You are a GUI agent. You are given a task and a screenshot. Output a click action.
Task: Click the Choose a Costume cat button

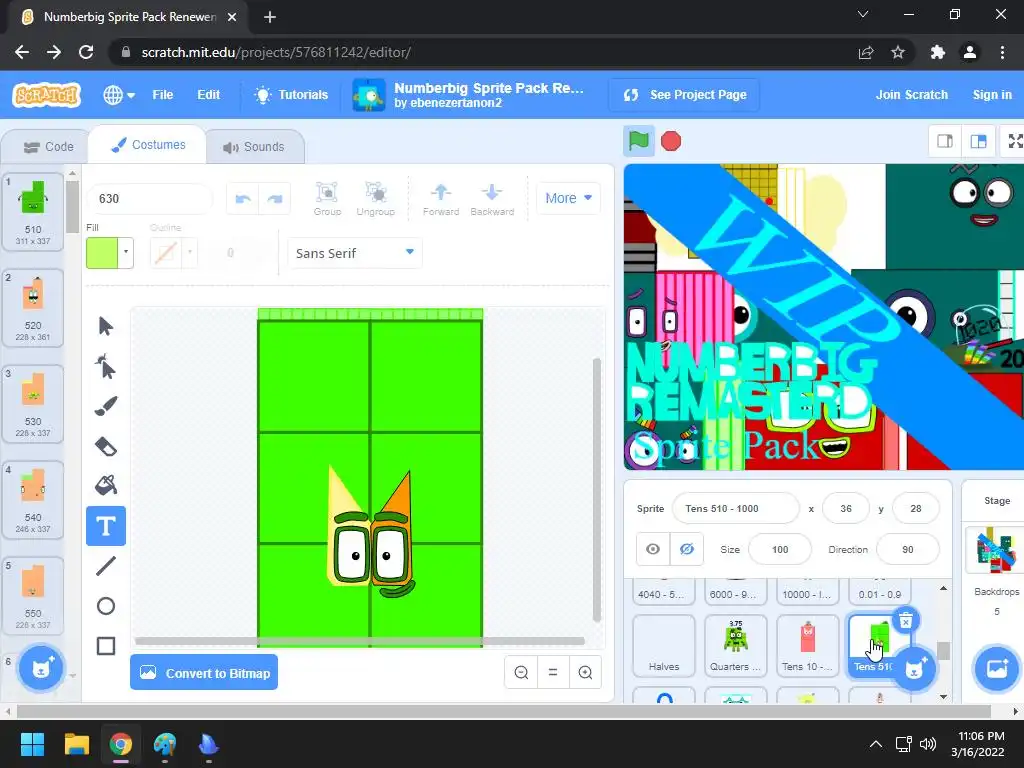coord(41,667)
